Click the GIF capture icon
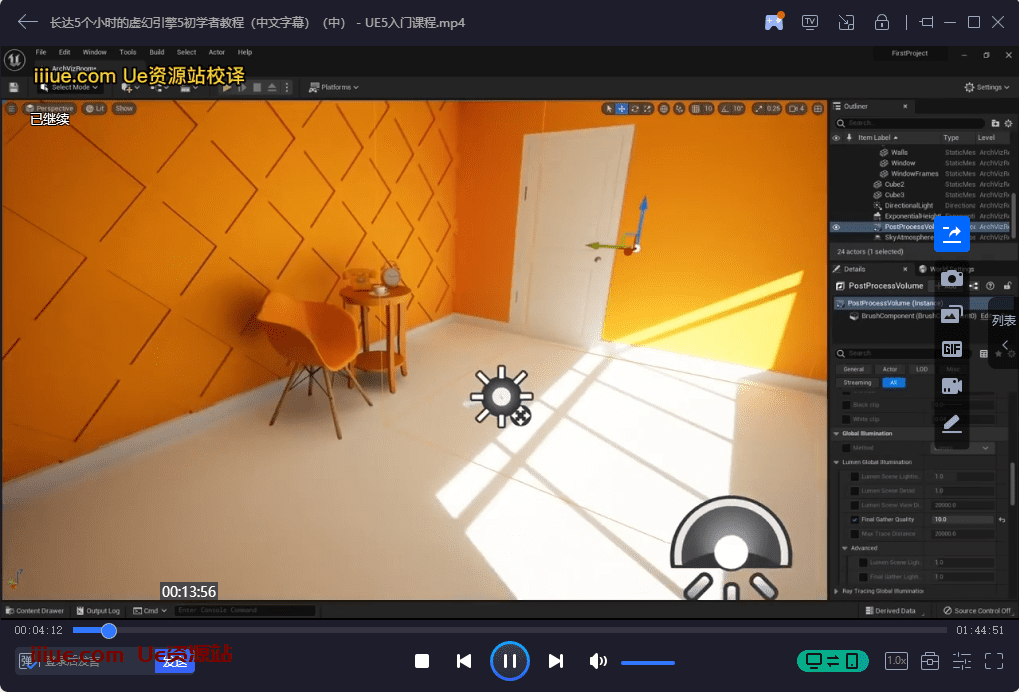Viewport: 1019px width, 692px height. tap(951, 349)
